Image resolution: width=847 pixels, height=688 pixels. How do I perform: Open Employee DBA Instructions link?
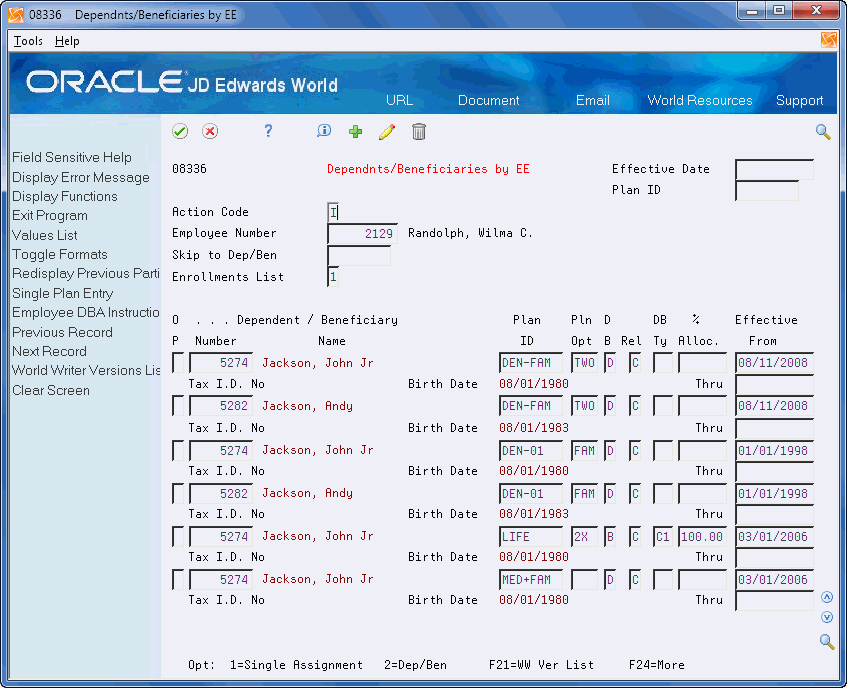tap(86, 313)
